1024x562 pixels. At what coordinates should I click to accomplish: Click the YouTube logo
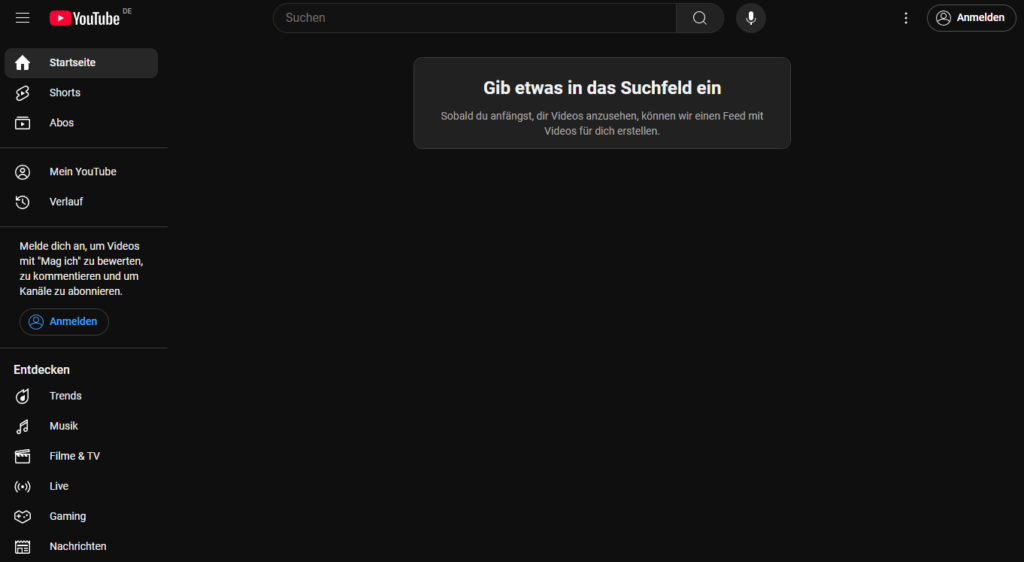85,18
